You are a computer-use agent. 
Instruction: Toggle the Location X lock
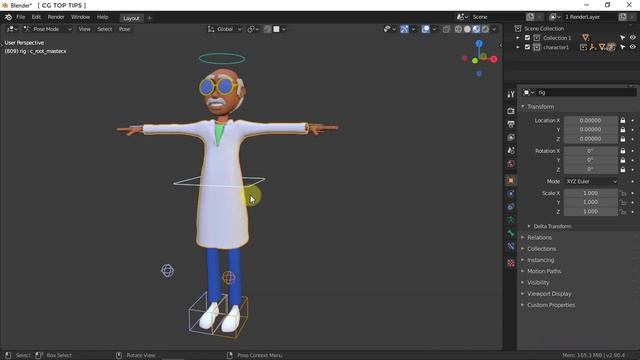point(622,120)
